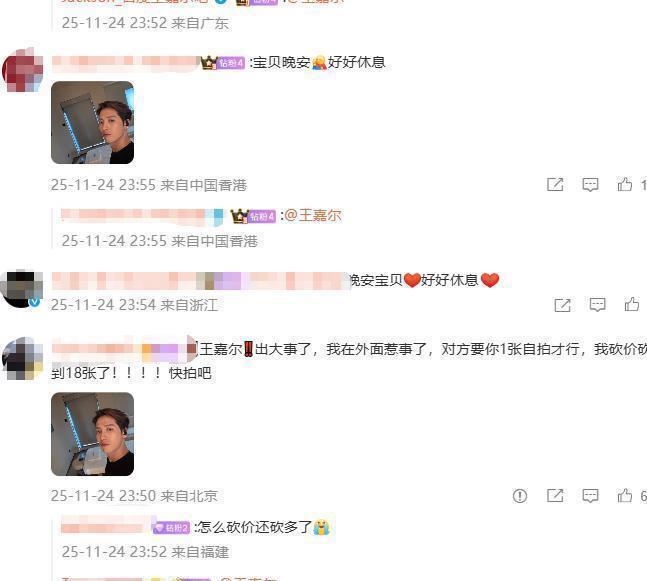Share the 晚安宝贝 comment from 浙江
This screenshot has height=581, width=647.
(x=562, y=305)
